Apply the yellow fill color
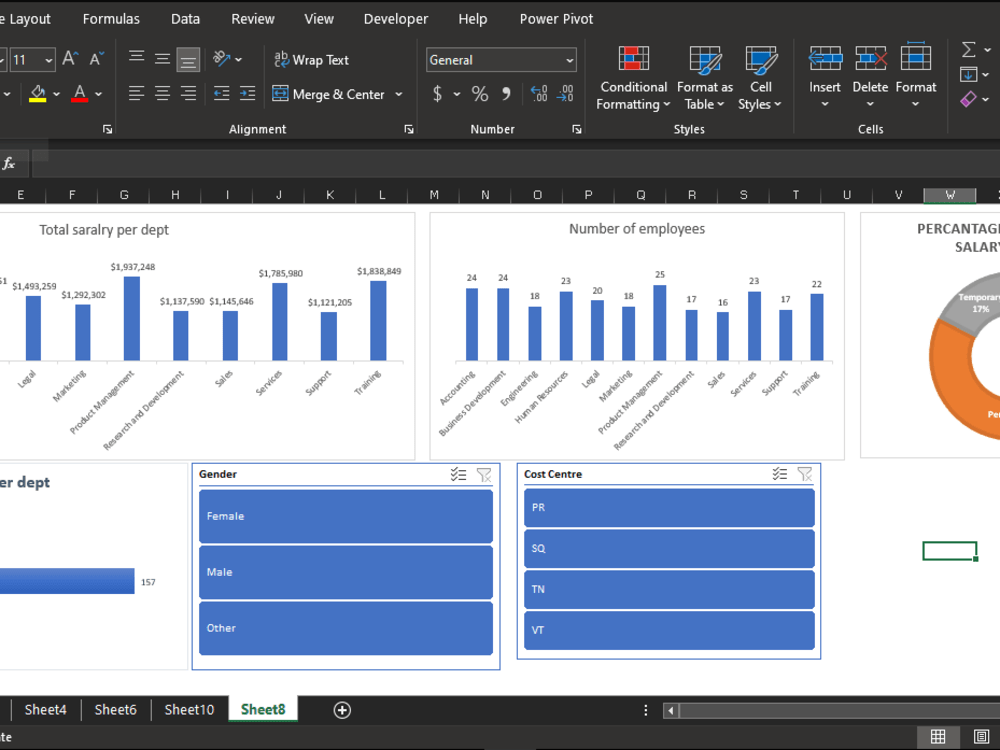The image size is (1000, 750). tap(38, 94)
